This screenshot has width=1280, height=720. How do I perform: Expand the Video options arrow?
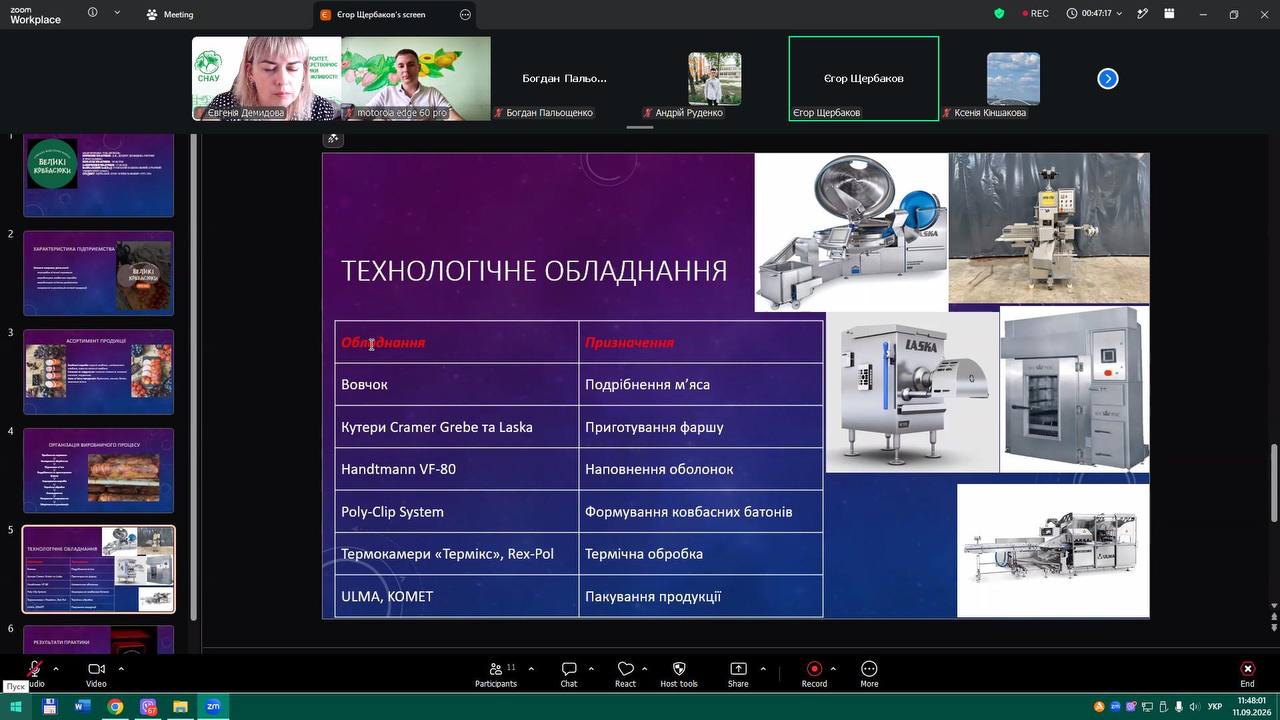click(121, 668)
